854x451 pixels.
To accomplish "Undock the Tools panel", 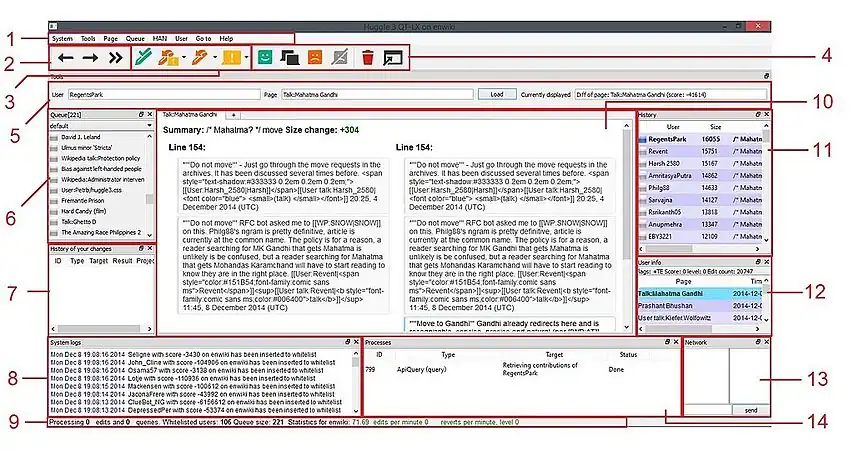I will coord(766,76).
